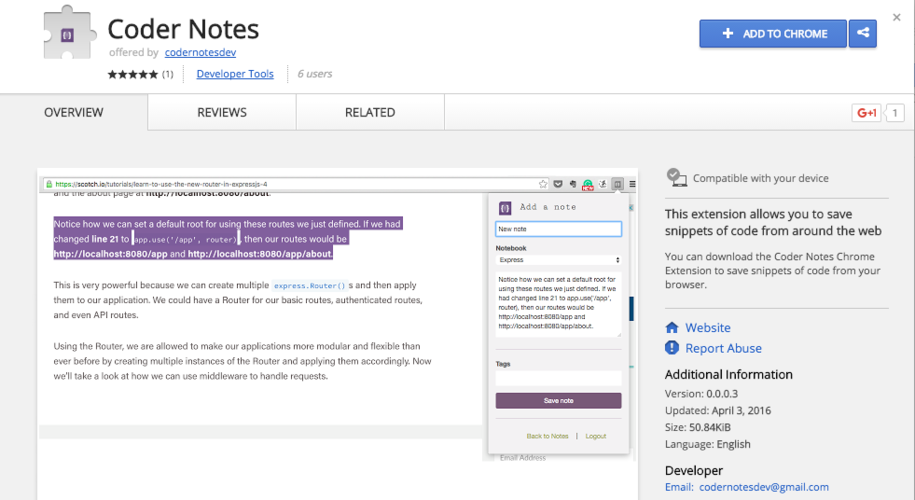The height and width of the screenshot is (500, 915).
Task: Close the extension details overlay
Action: [896, 18]
